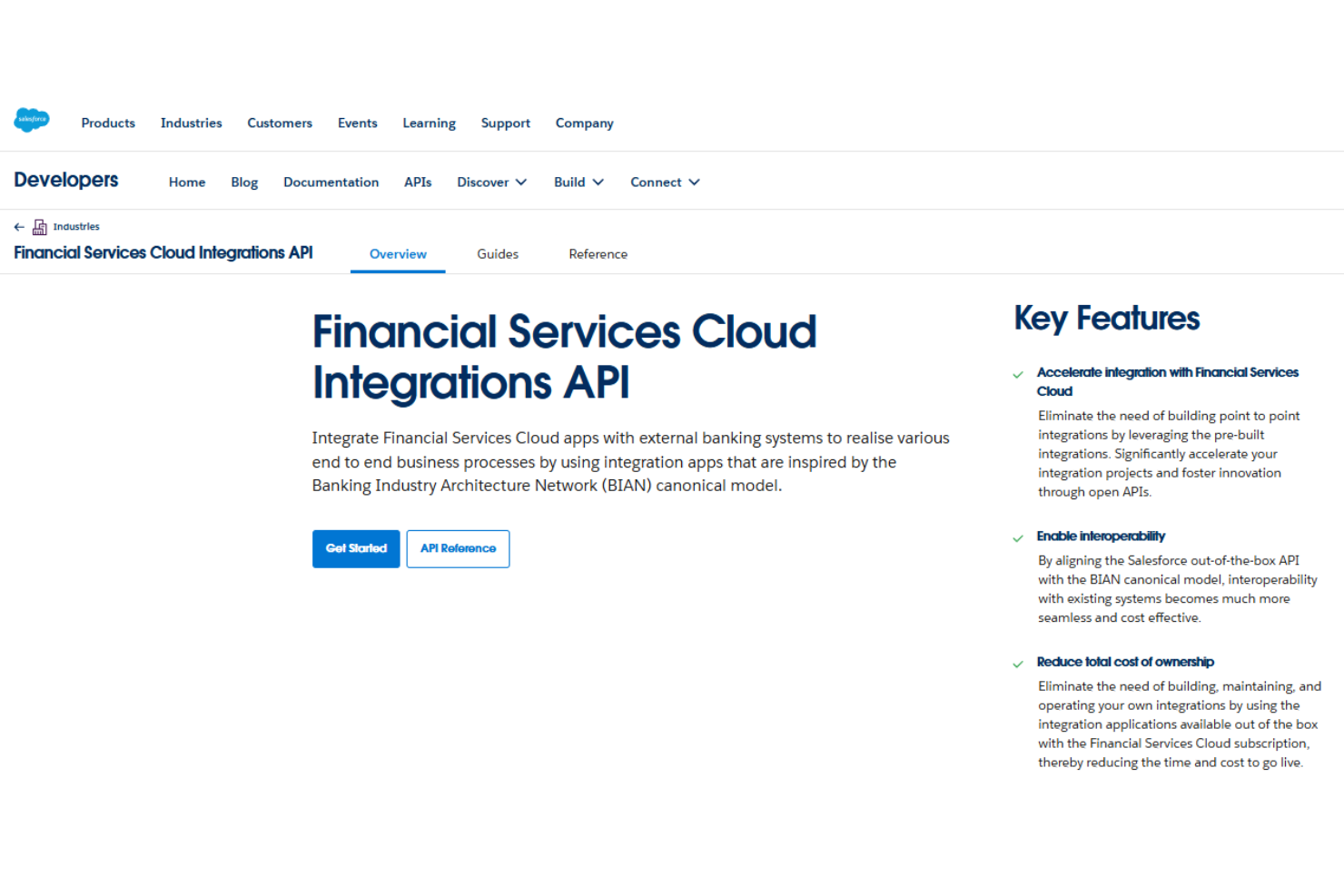Select APIs in the Developers navigation
This screenshot has height=896, width=1344.
click(x=417, y=182)
